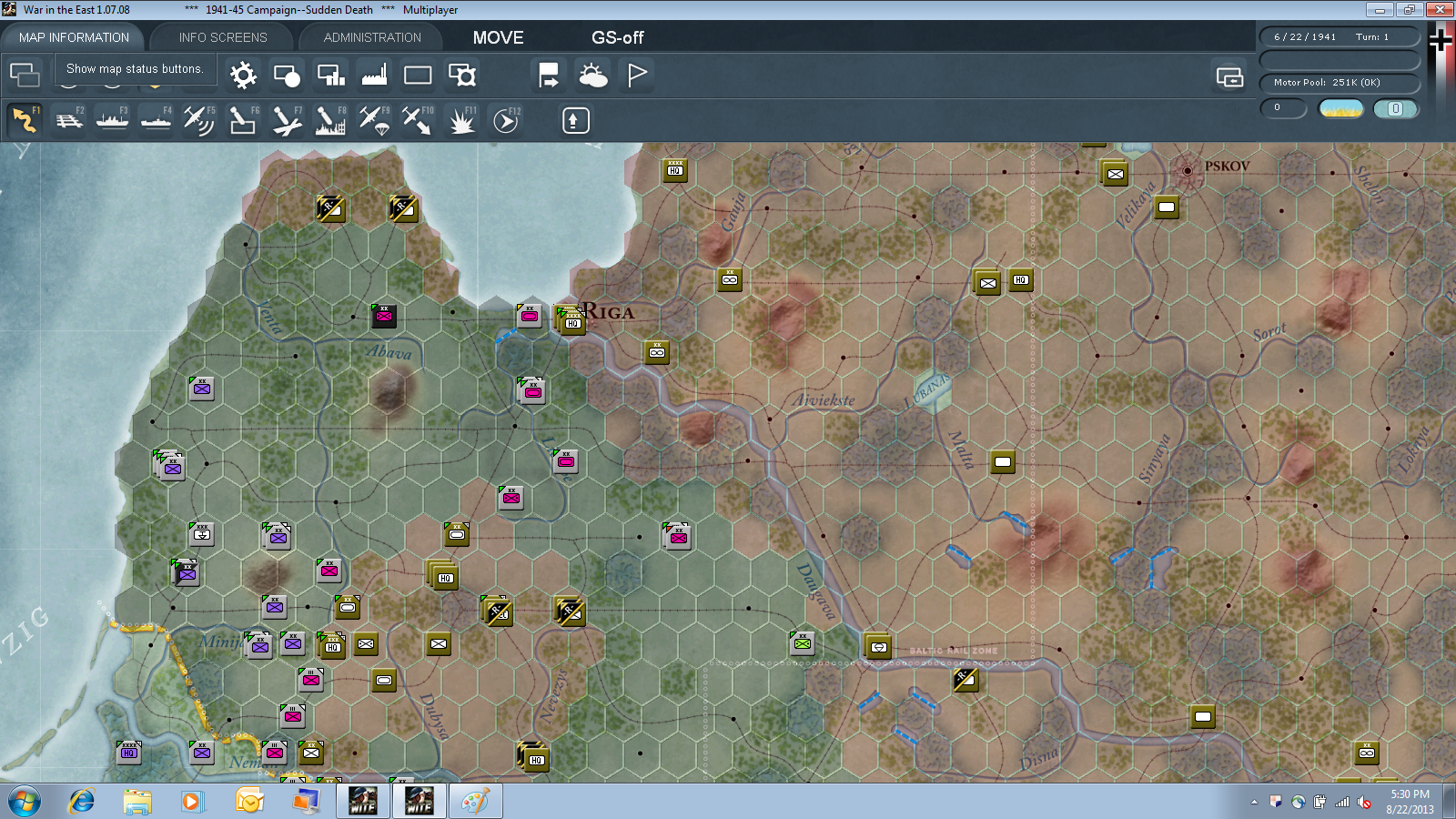The width and height of the screenshot is (1456, 819).
Task: Click the GS-off ground support toggle
Action: (617, 37)
